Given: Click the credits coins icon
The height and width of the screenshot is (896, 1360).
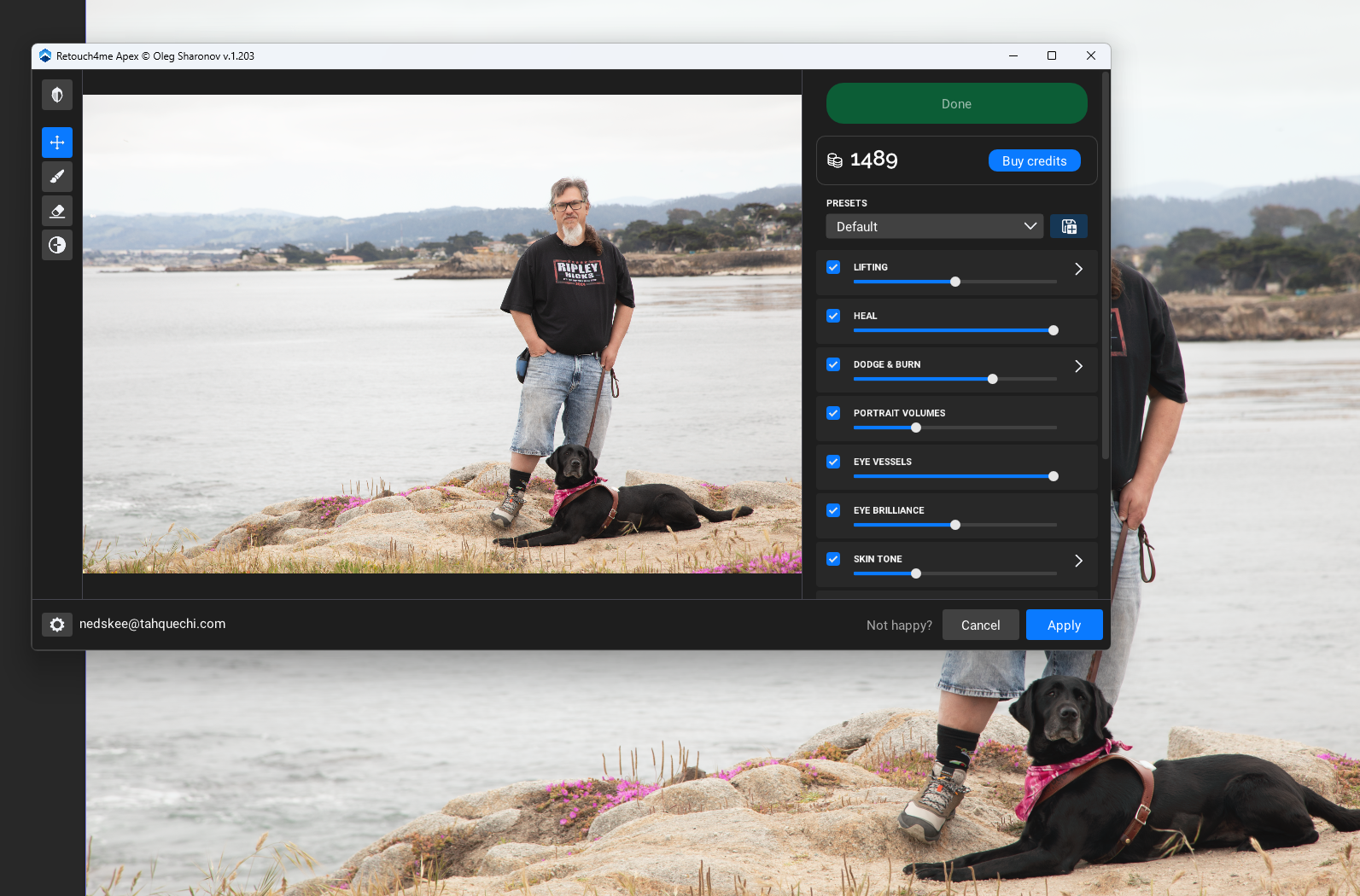Looking at the screenshot, I should (835, 160).
